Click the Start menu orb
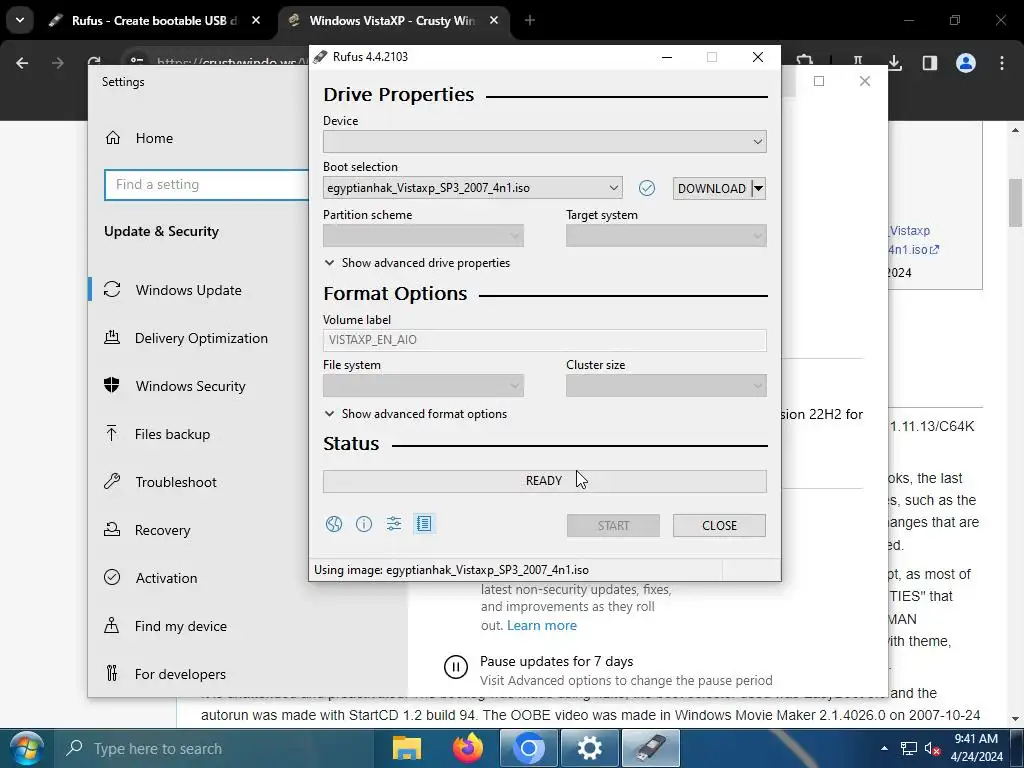 [x=27, y=749]
